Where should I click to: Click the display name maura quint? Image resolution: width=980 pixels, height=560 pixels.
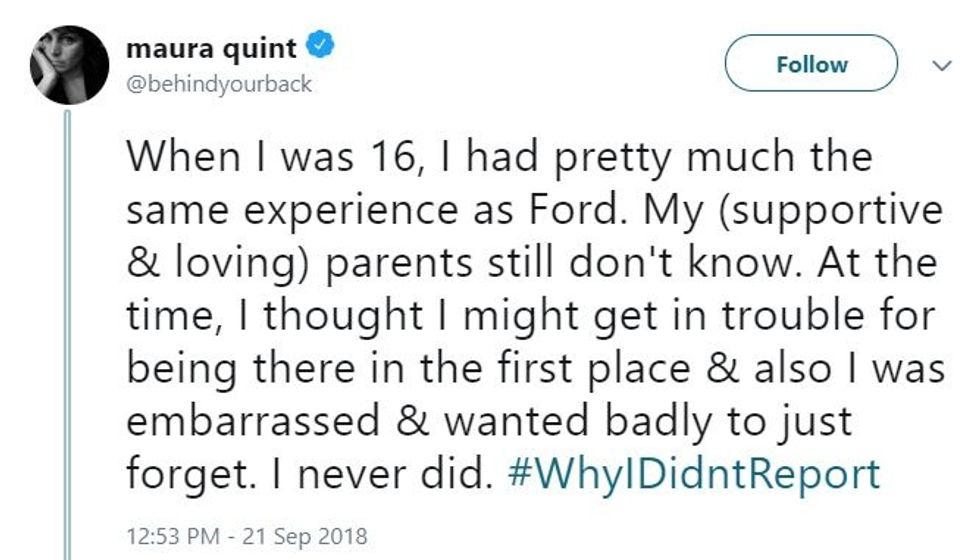pyautogui.click(x=211, y=47)
